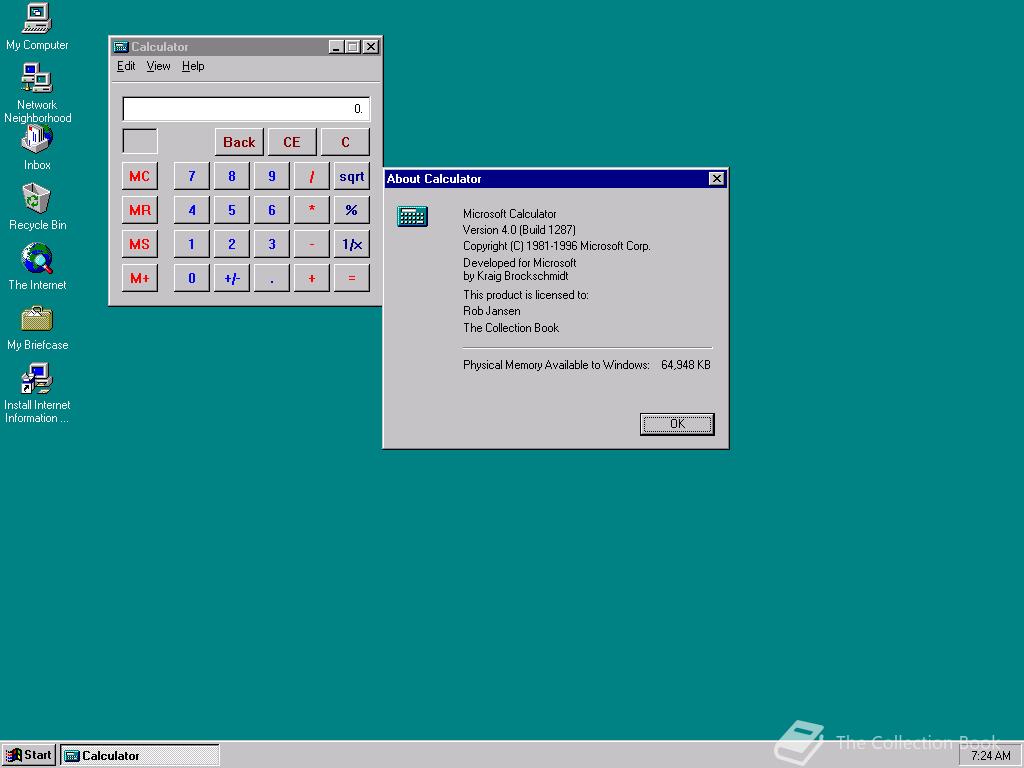Click the 9 digit key
The height and width of the screenshot is (768, 1024).
272,176
